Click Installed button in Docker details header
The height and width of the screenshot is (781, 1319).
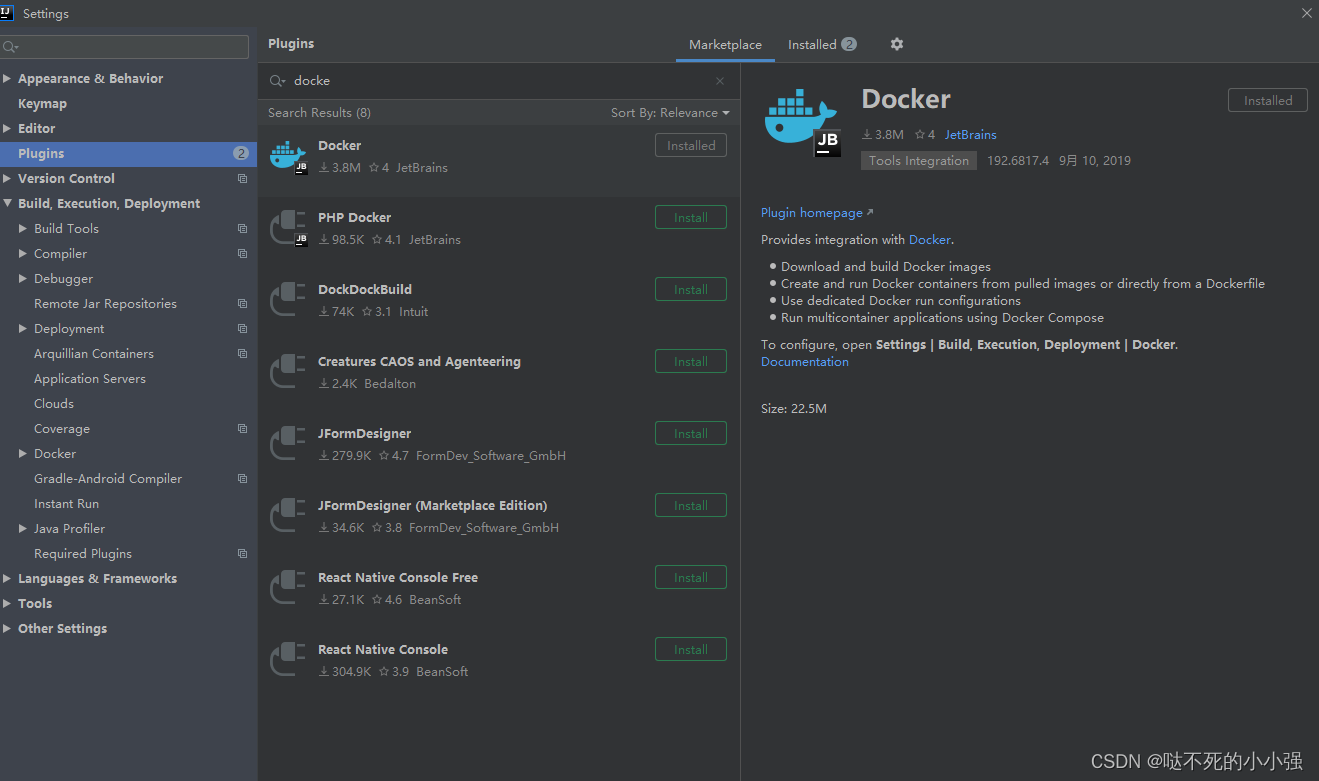click(1268, 101)
